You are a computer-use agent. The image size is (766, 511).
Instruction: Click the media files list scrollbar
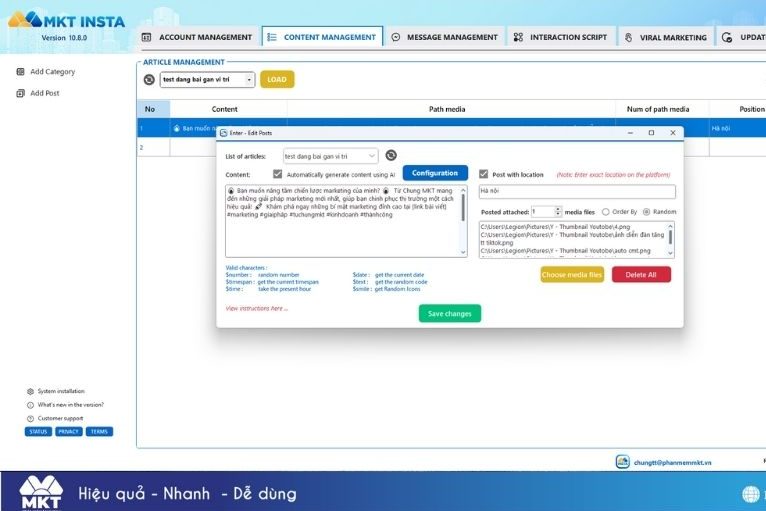(670, 239)
